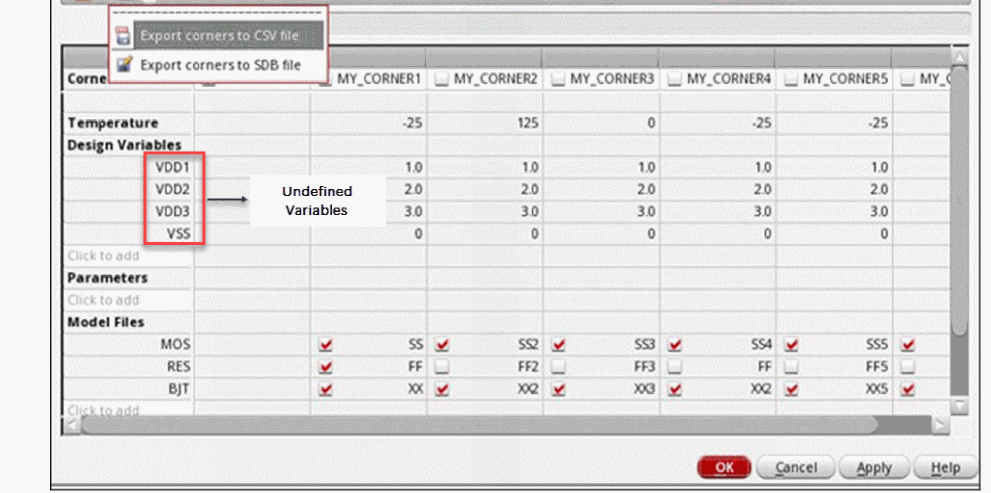Click the horizontal scrollbar left arrow

point(72,425)
